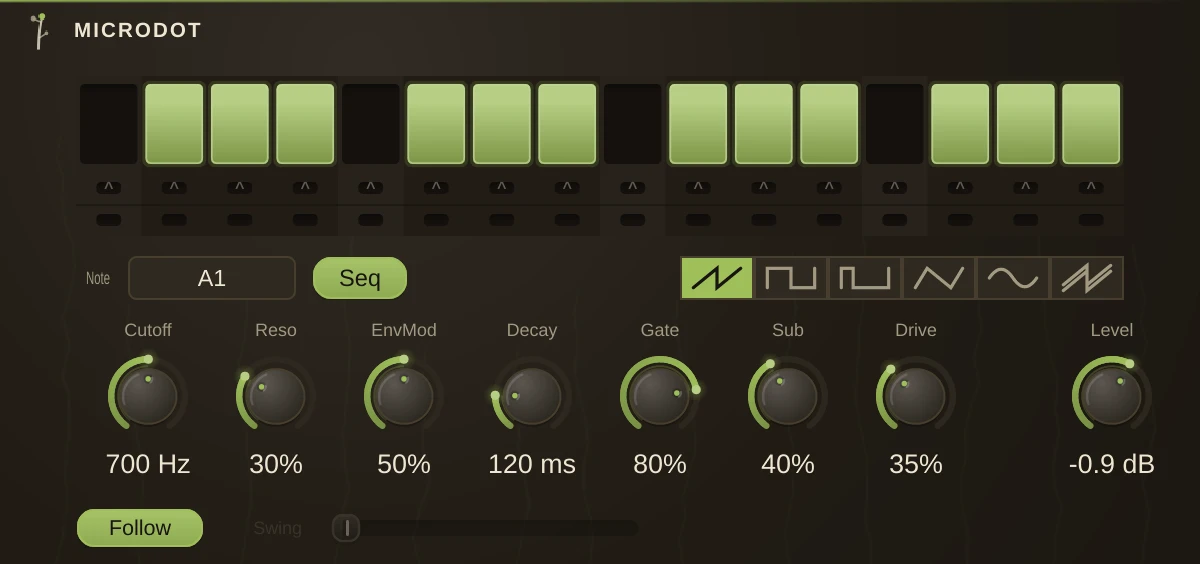This screenshot has width=1200, height=564.
Task: Disable the lit step 16 pad
Action: pyautogui.click(x=1091, y=124)
